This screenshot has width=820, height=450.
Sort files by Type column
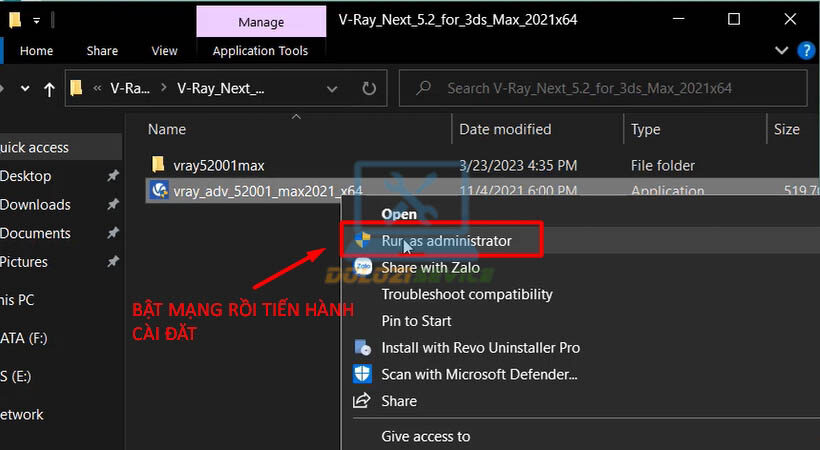[x=645, y=129]
